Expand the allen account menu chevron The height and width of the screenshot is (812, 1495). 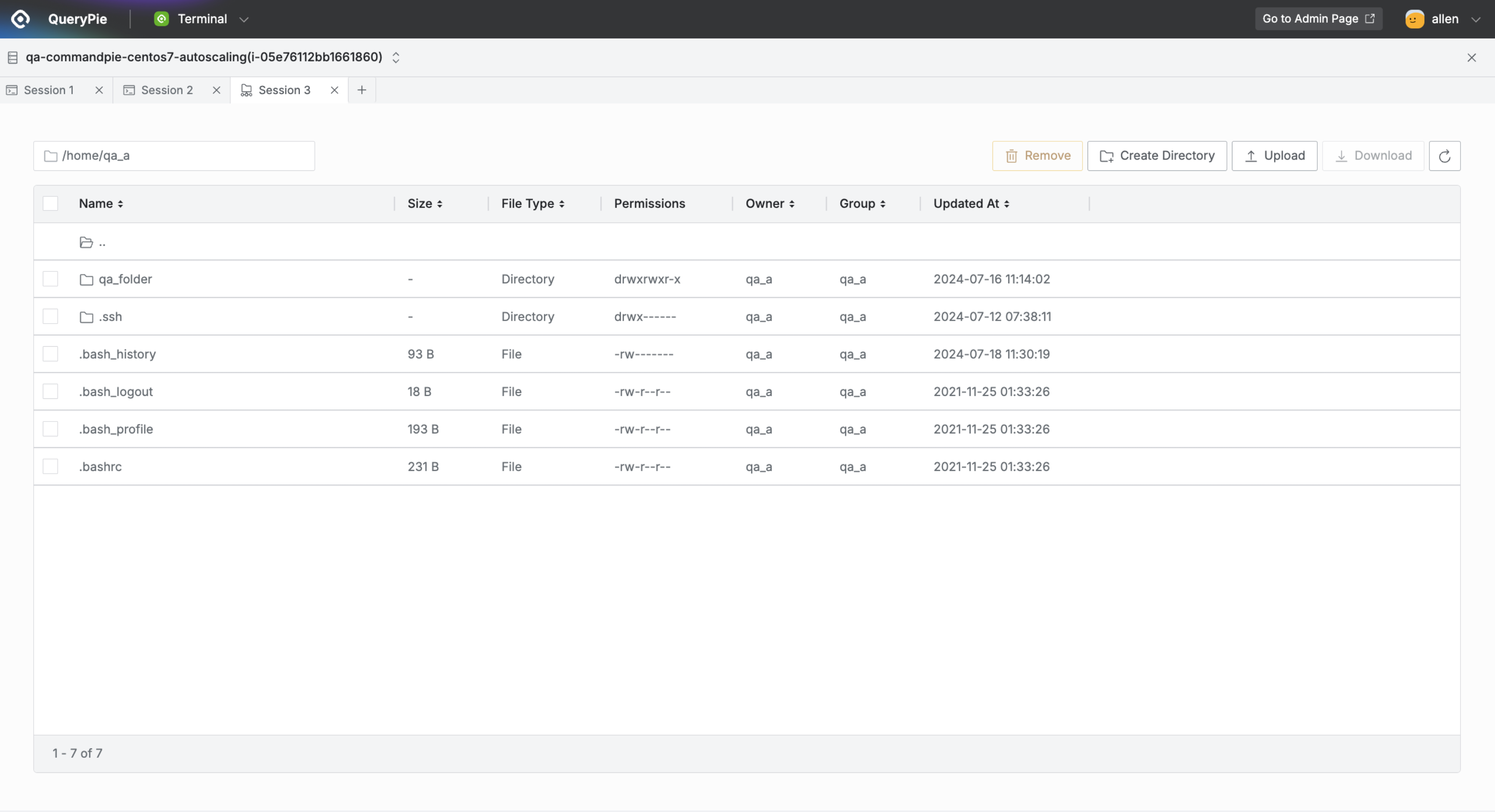[x=1475, y=19]
